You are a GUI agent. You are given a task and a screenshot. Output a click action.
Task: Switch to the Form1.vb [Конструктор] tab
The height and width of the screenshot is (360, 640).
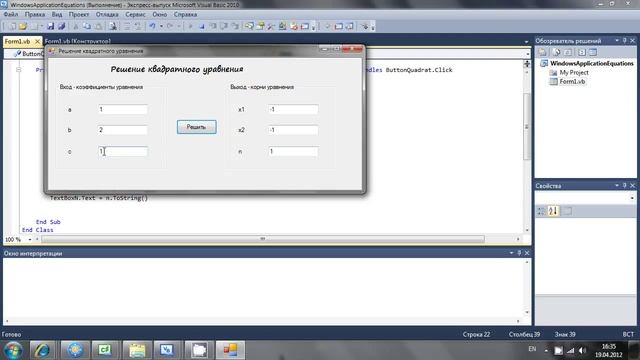pos(78,41)
